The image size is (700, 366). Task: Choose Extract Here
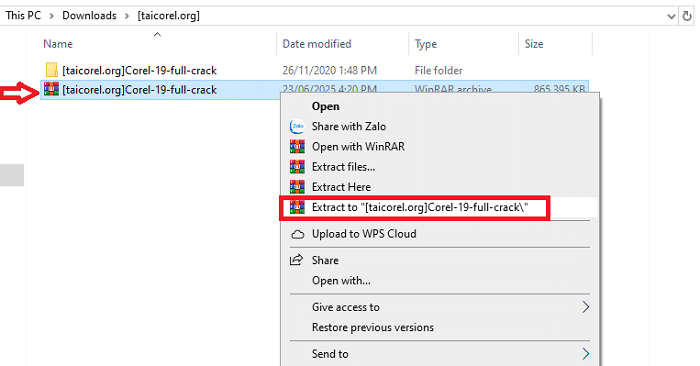pos(341,187)
